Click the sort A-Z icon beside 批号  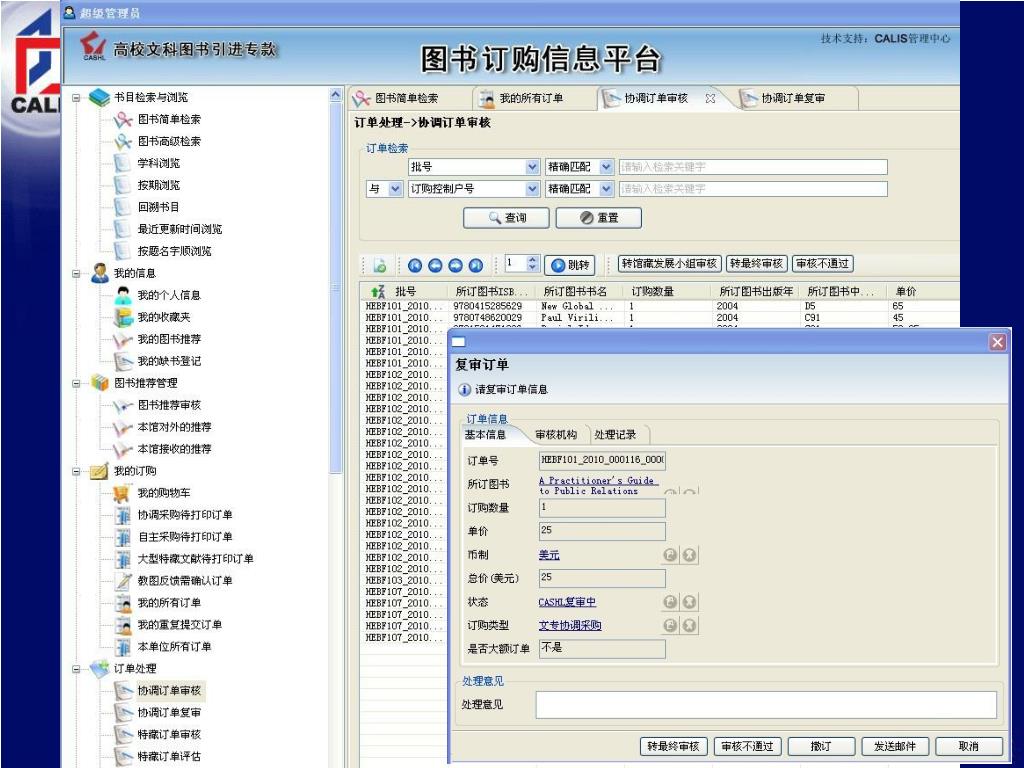[x=378, y=291]
